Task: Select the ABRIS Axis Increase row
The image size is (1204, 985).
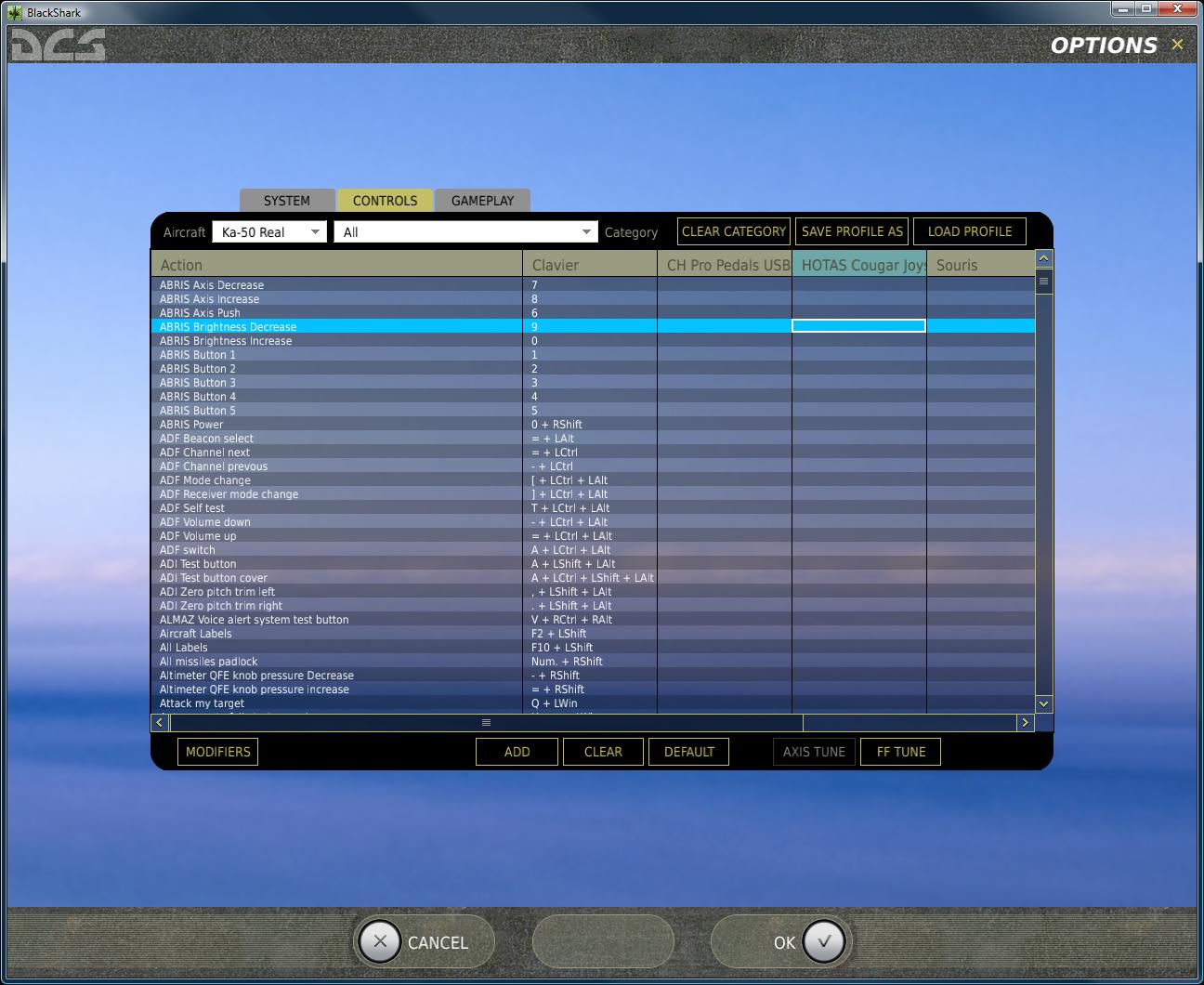Action: pyautogui.click(x=593, y=299)
